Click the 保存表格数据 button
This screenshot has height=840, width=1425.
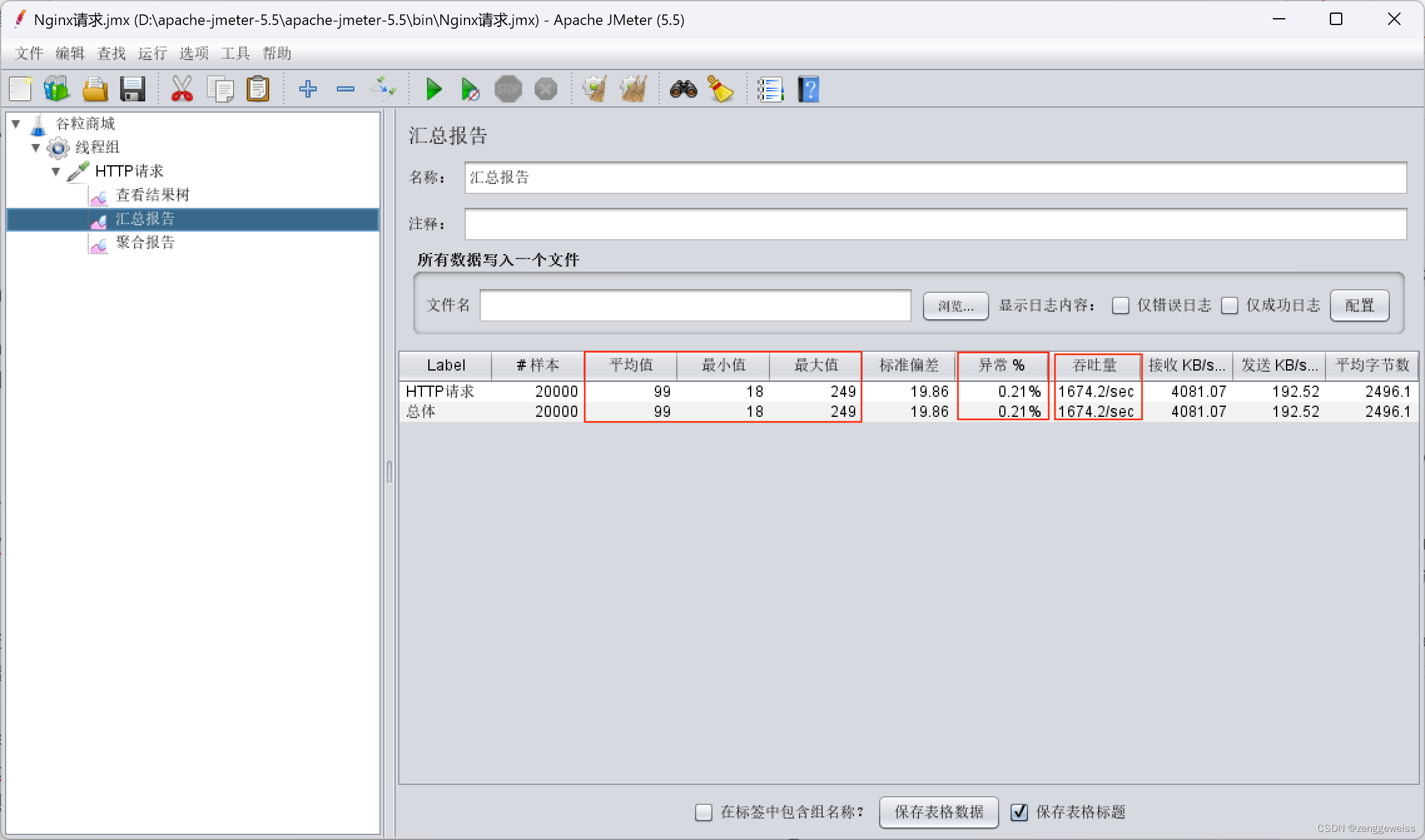click(939, 812)
